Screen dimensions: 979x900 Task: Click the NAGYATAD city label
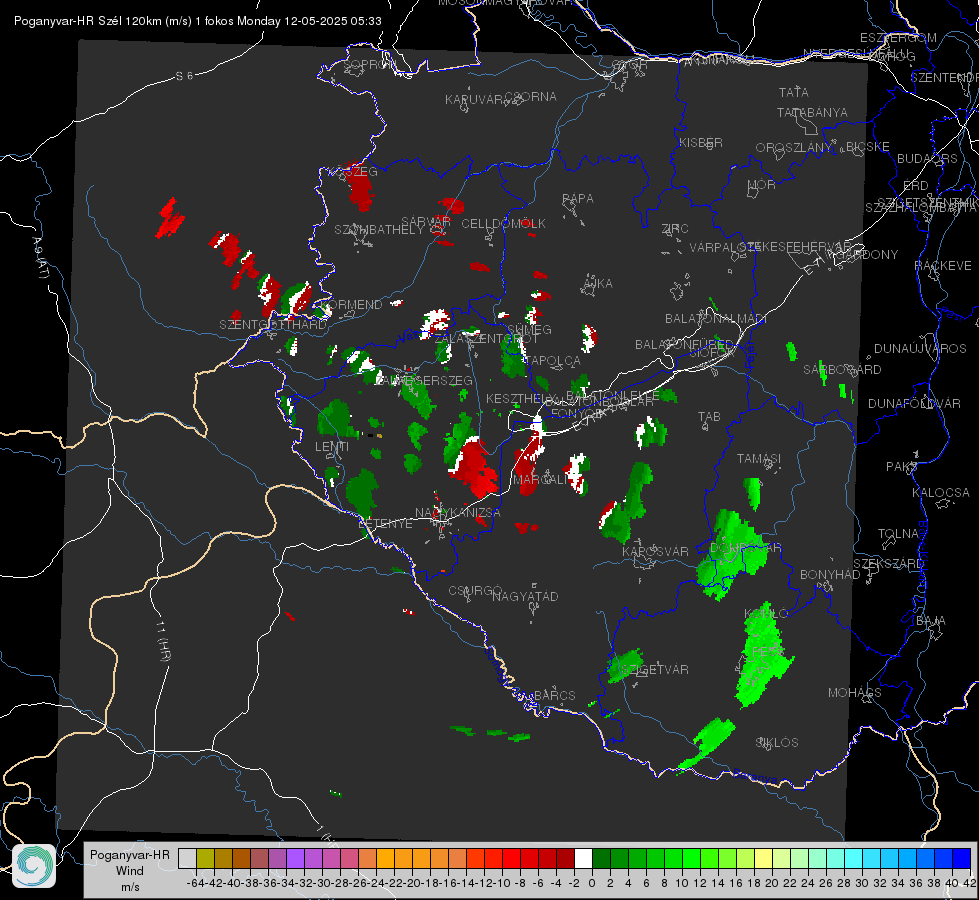(x=525, y=596)
